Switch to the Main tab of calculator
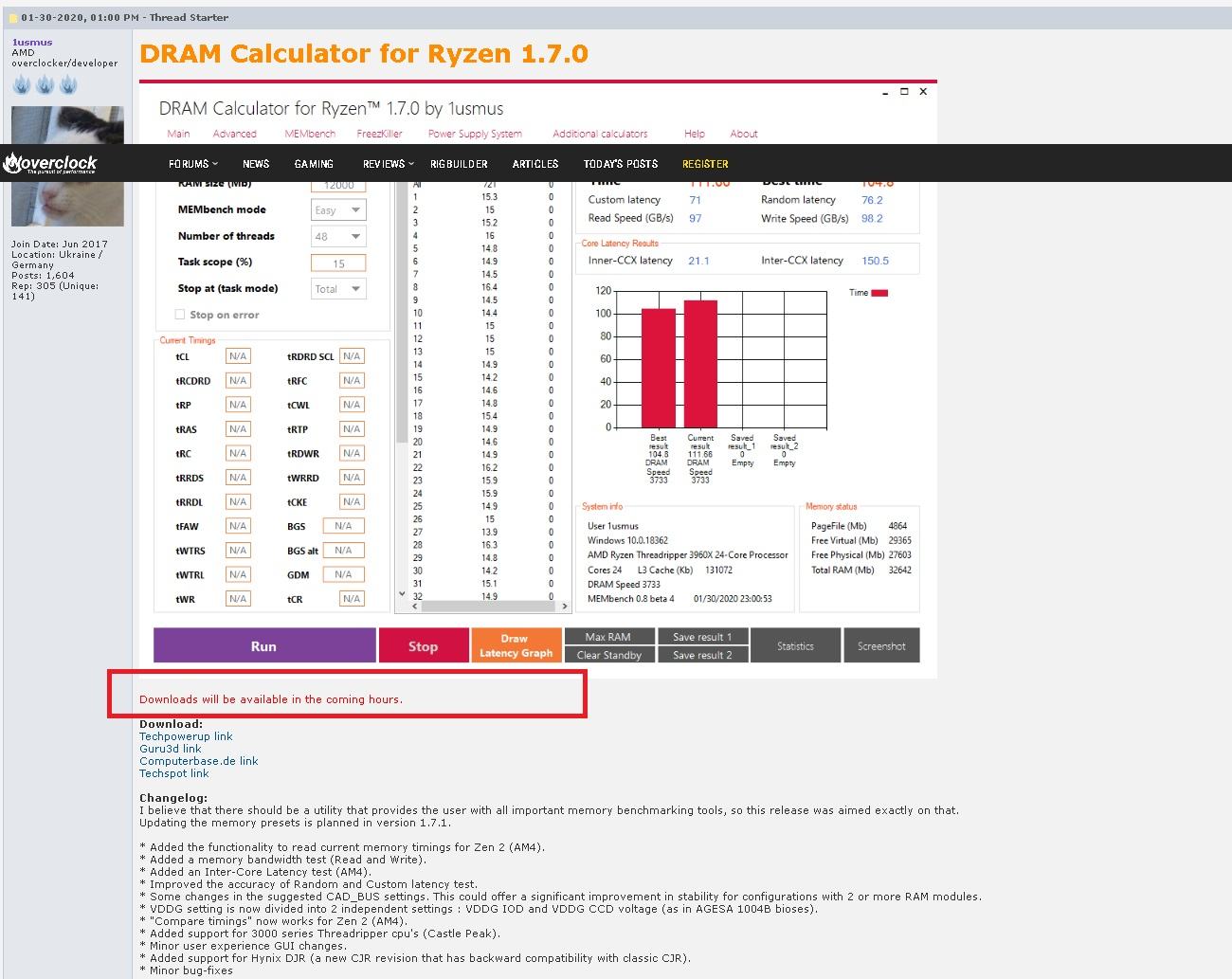The width and height of the screenshot is (1232, 979). 178,134
